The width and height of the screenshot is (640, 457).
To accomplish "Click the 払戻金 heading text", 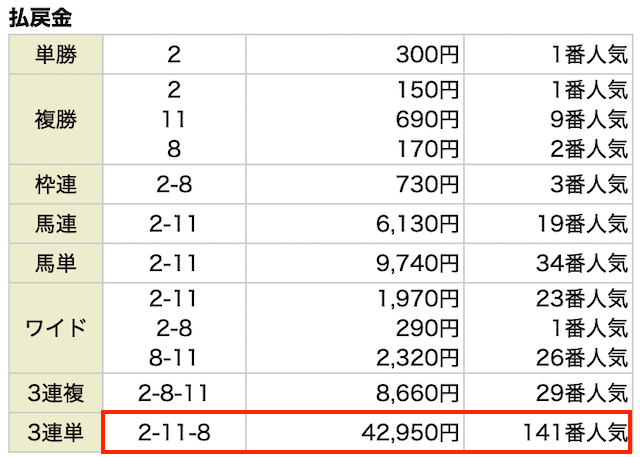I will pyautogui.click(x=40, y=17).
